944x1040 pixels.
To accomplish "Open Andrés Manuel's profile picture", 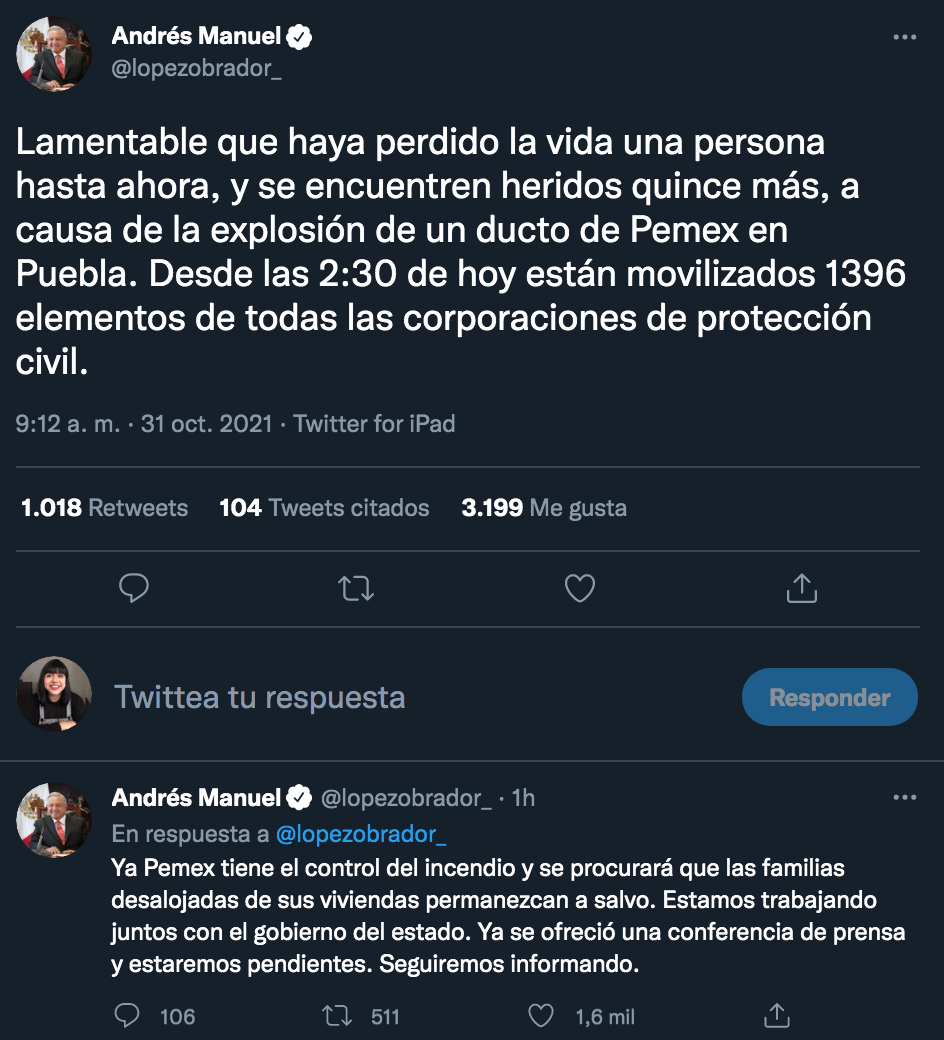I will pos(54,54).
